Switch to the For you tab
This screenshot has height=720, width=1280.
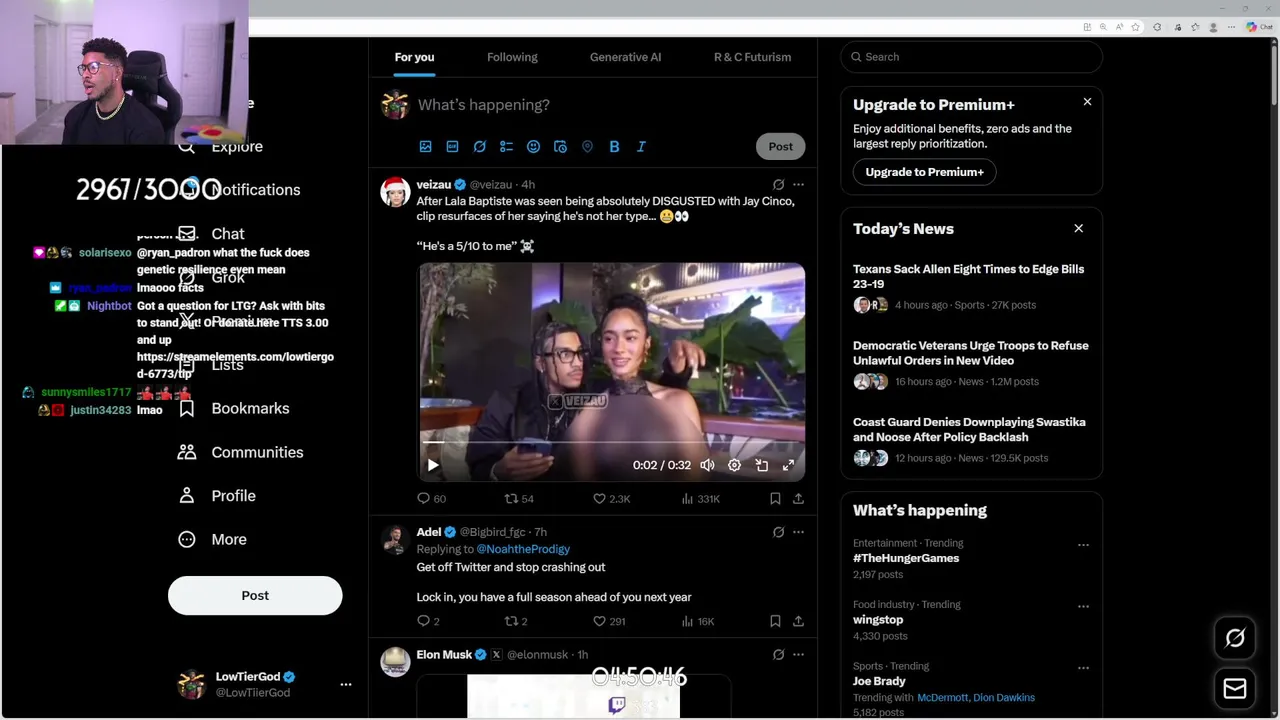[x=414, y=57]
